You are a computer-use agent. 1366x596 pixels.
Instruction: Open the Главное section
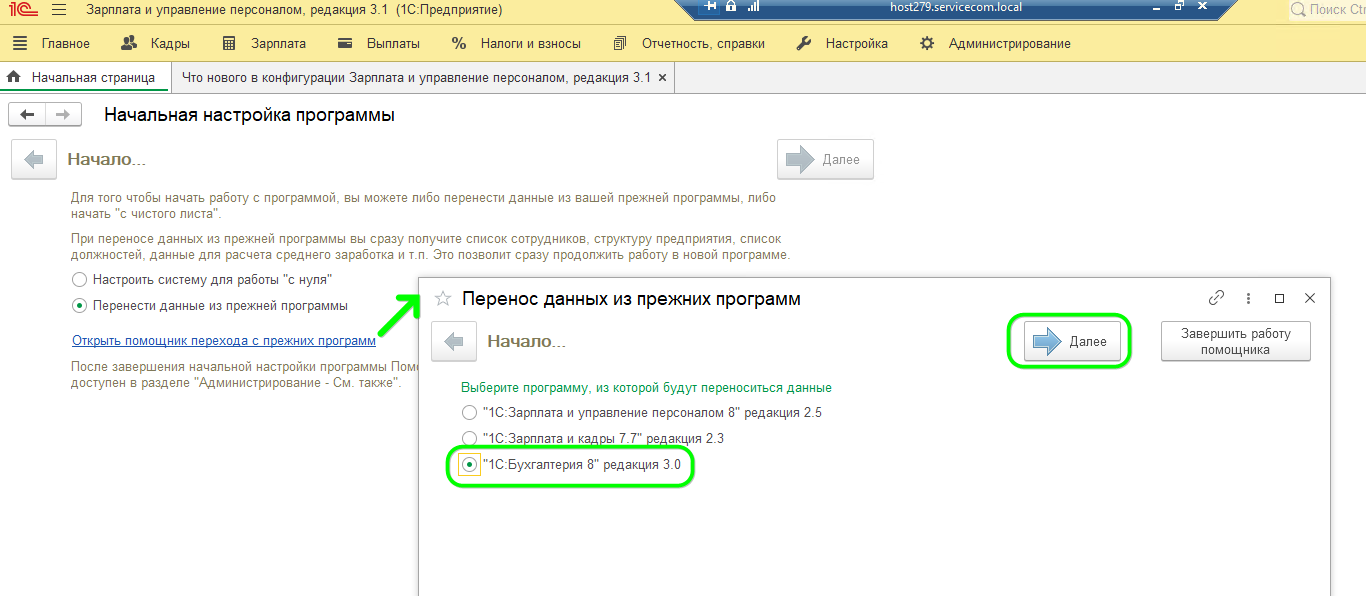(x=51, y=44)
